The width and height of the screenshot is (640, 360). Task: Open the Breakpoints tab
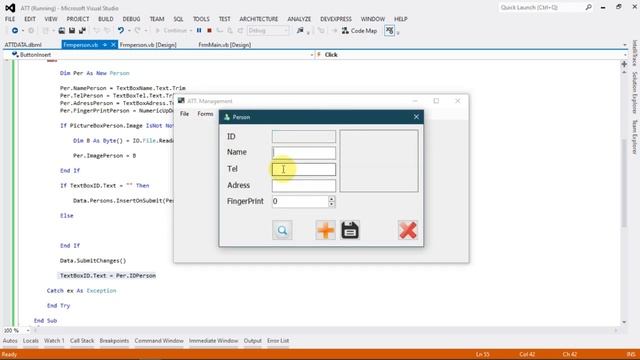tap(114, 341)
